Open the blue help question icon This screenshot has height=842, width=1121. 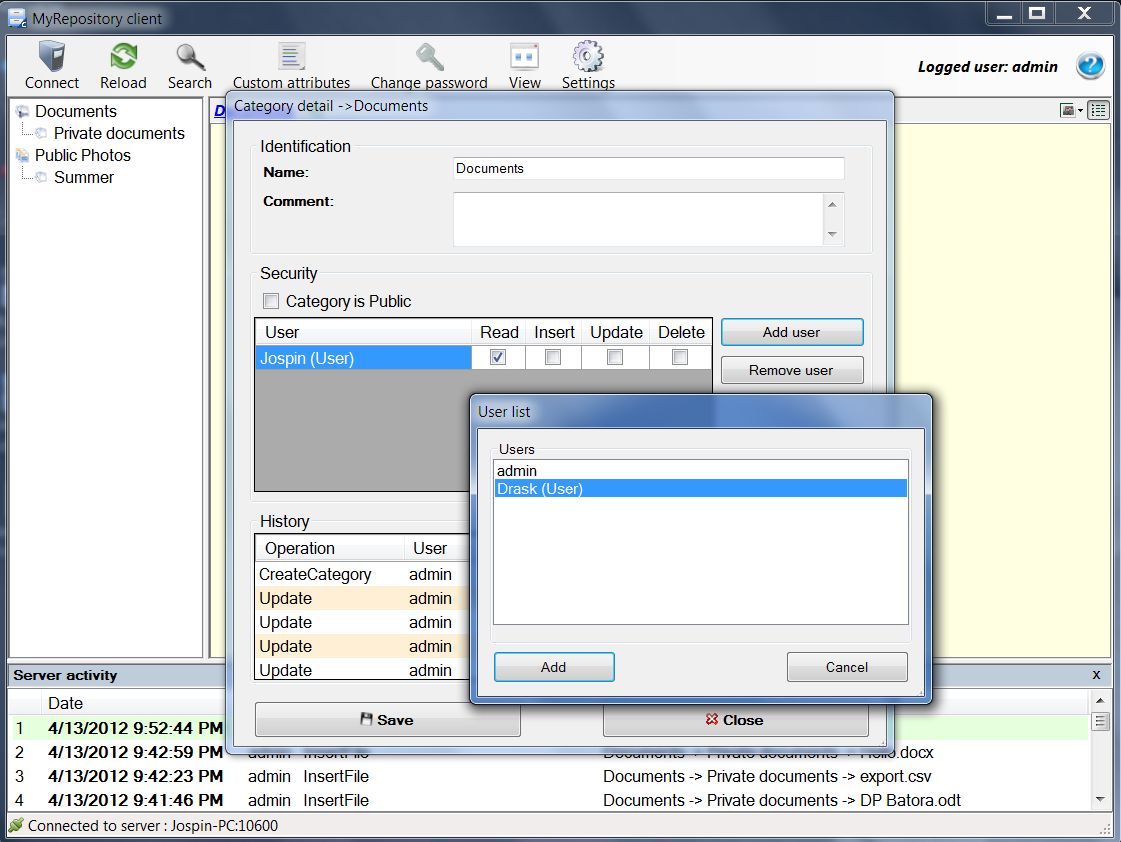pos(1091,66)
